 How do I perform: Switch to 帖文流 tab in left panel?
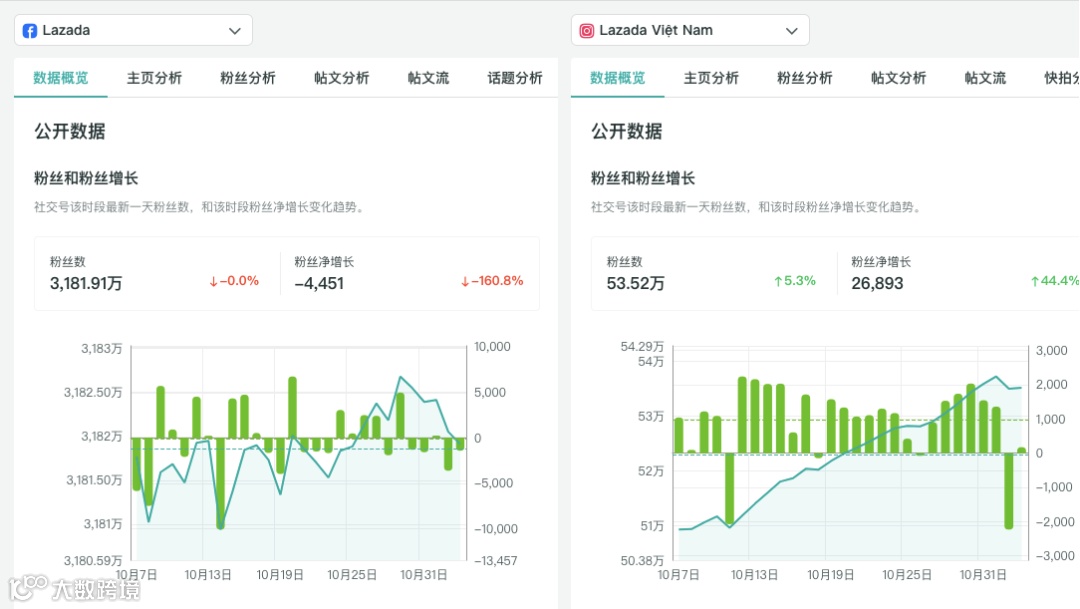click(428, 78)
